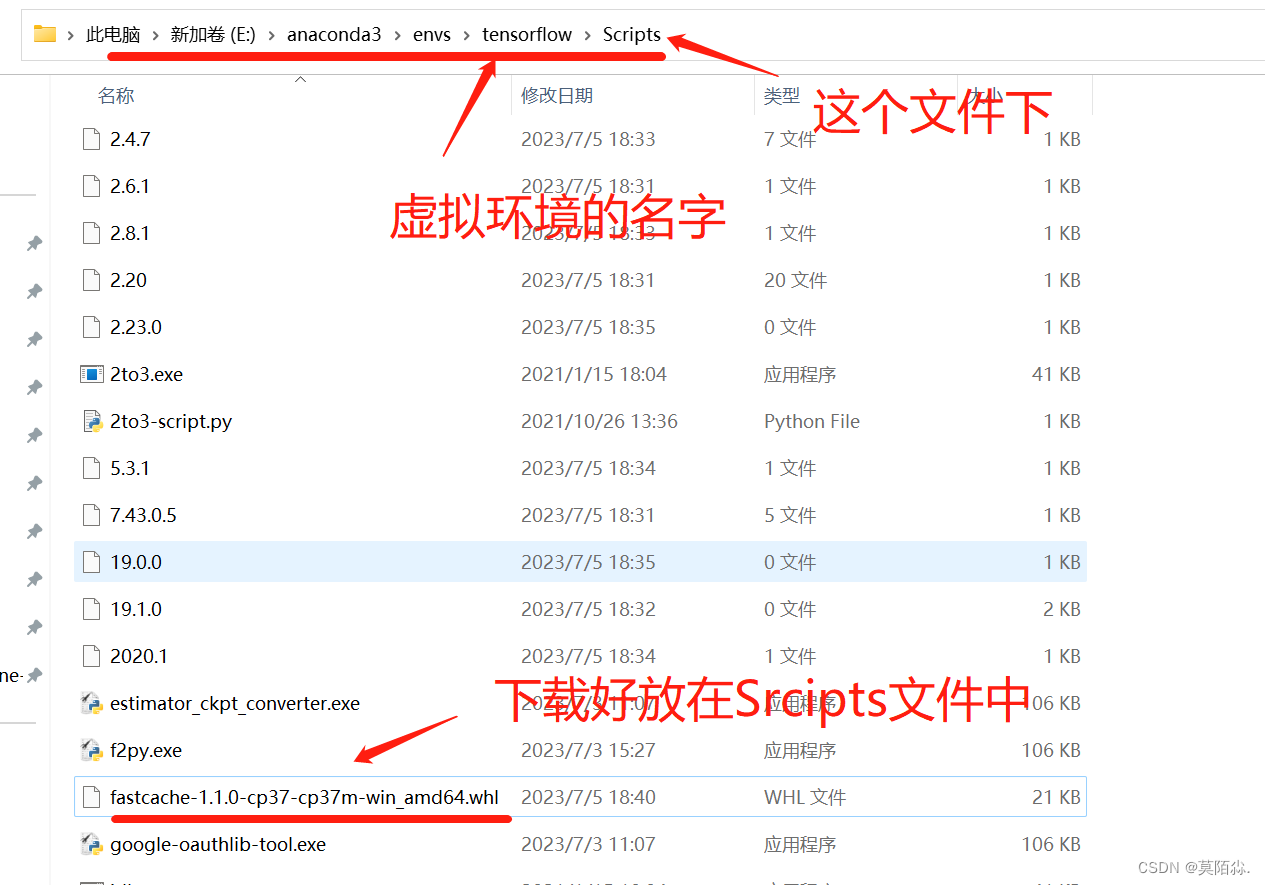Open the envs folder from breadcrumb
1265x885 pixels.
(431, 33)
